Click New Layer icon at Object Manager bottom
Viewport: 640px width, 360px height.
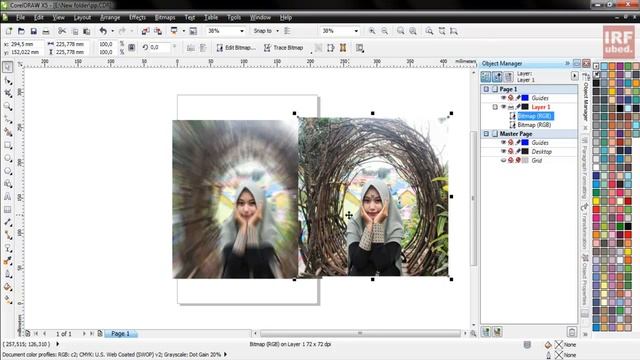point(486,332)
